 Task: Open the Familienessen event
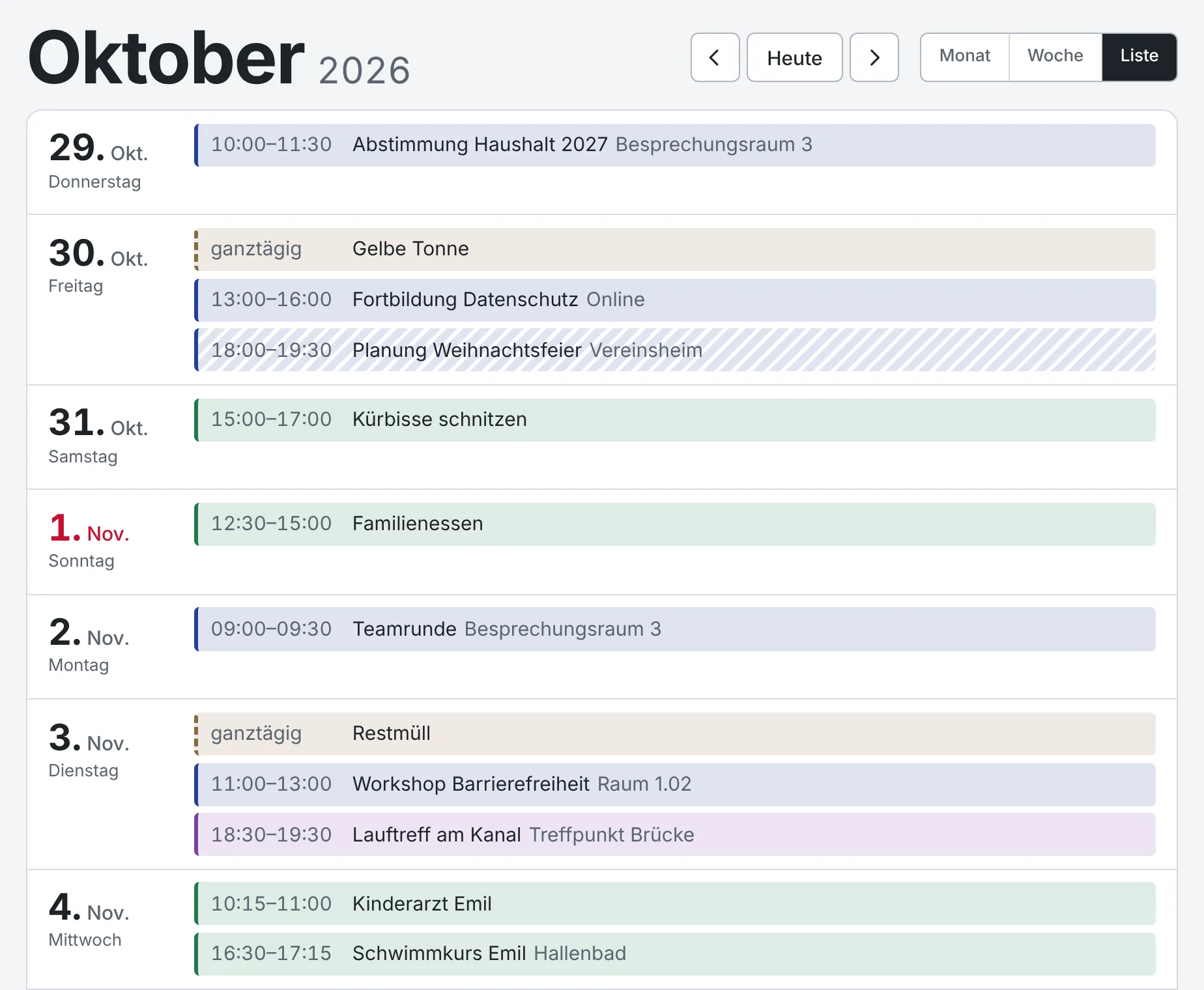click(x=675, y=524)
